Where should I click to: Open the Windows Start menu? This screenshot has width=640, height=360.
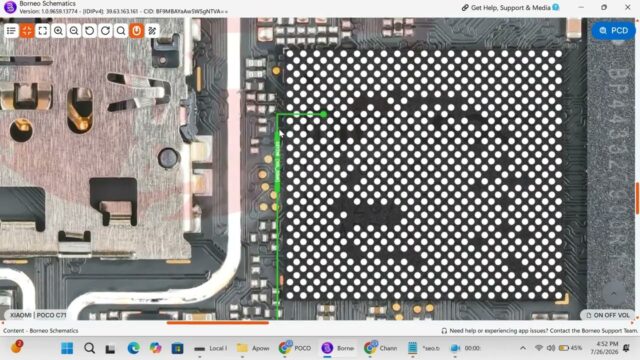pos(67,348)
